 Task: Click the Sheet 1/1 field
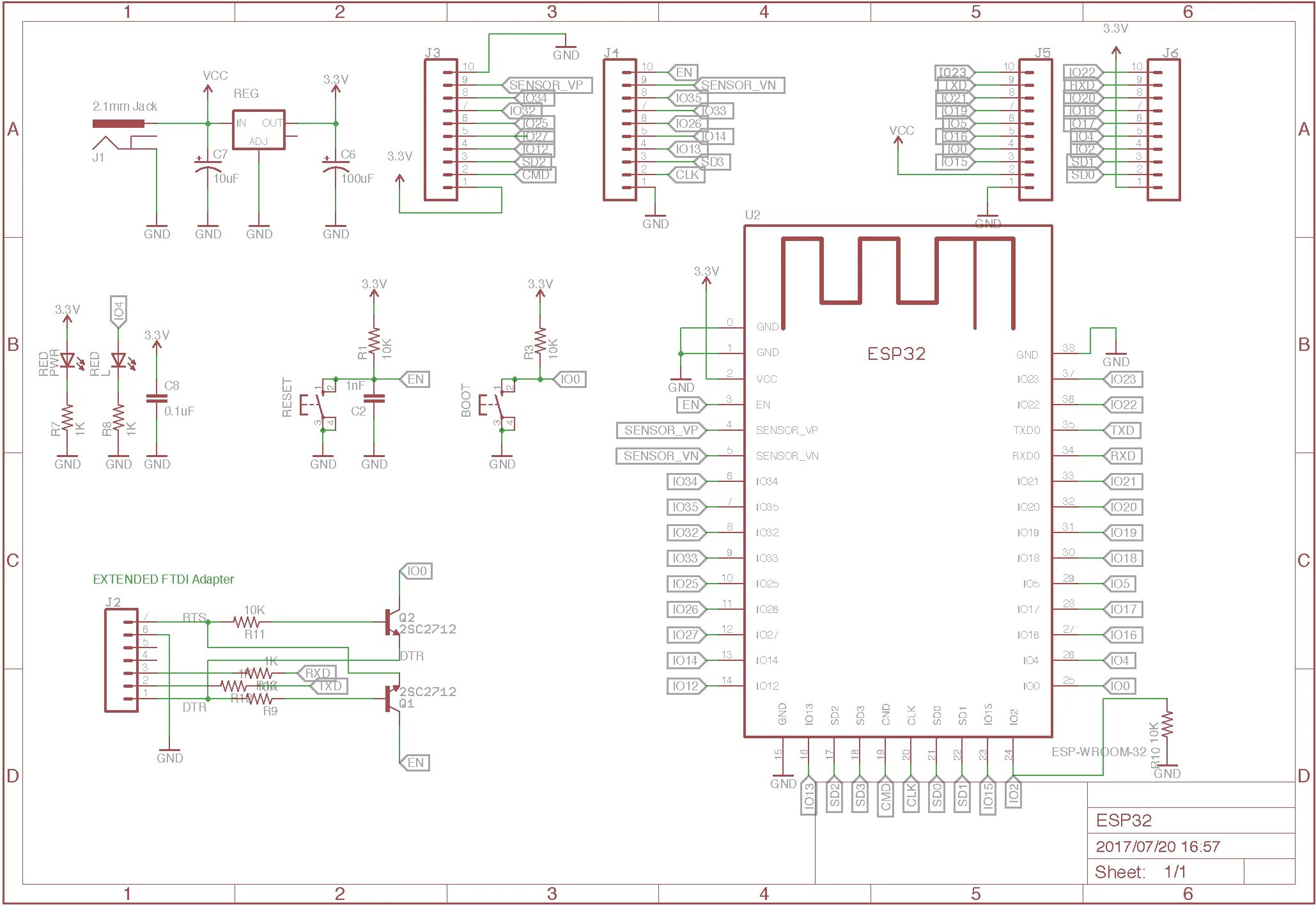(1141, 872)
